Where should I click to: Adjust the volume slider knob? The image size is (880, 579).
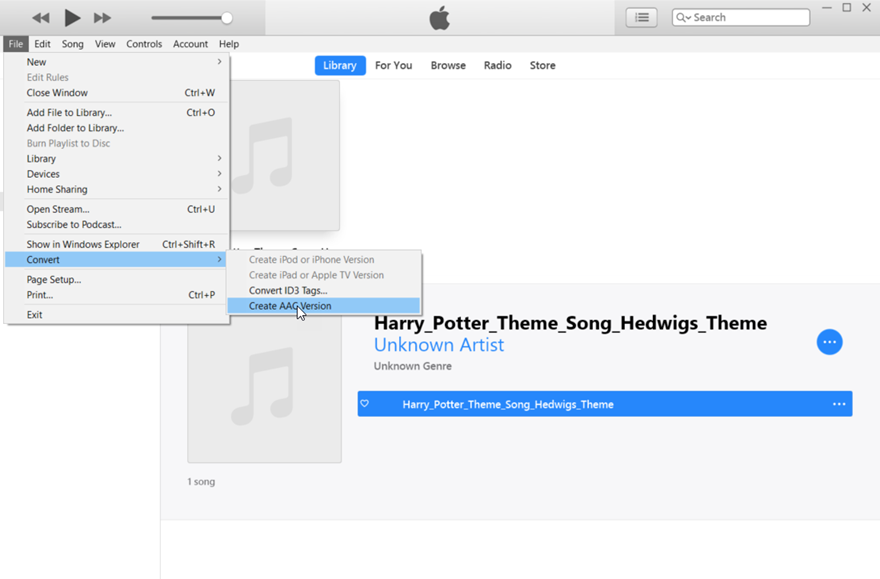tap(227, 18)
